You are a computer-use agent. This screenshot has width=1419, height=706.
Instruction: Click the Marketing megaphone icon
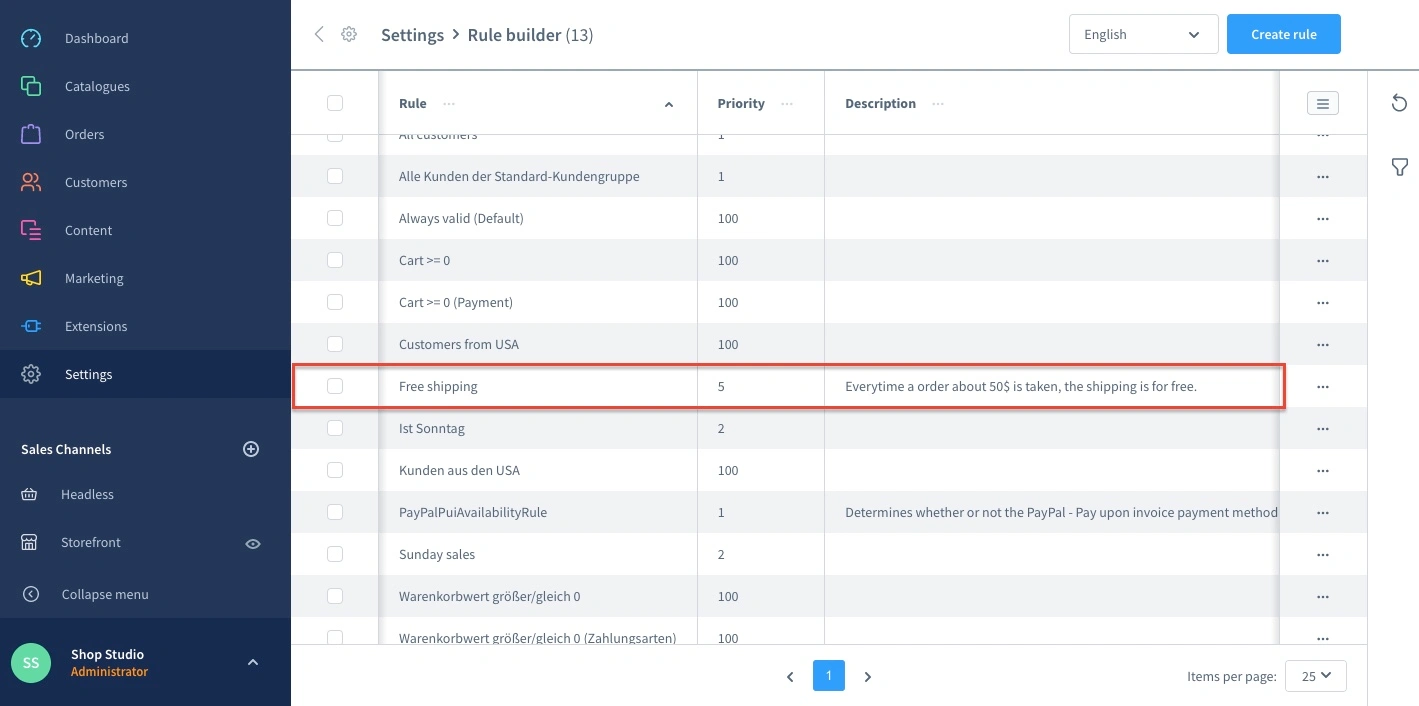click(x=31, y=278)
